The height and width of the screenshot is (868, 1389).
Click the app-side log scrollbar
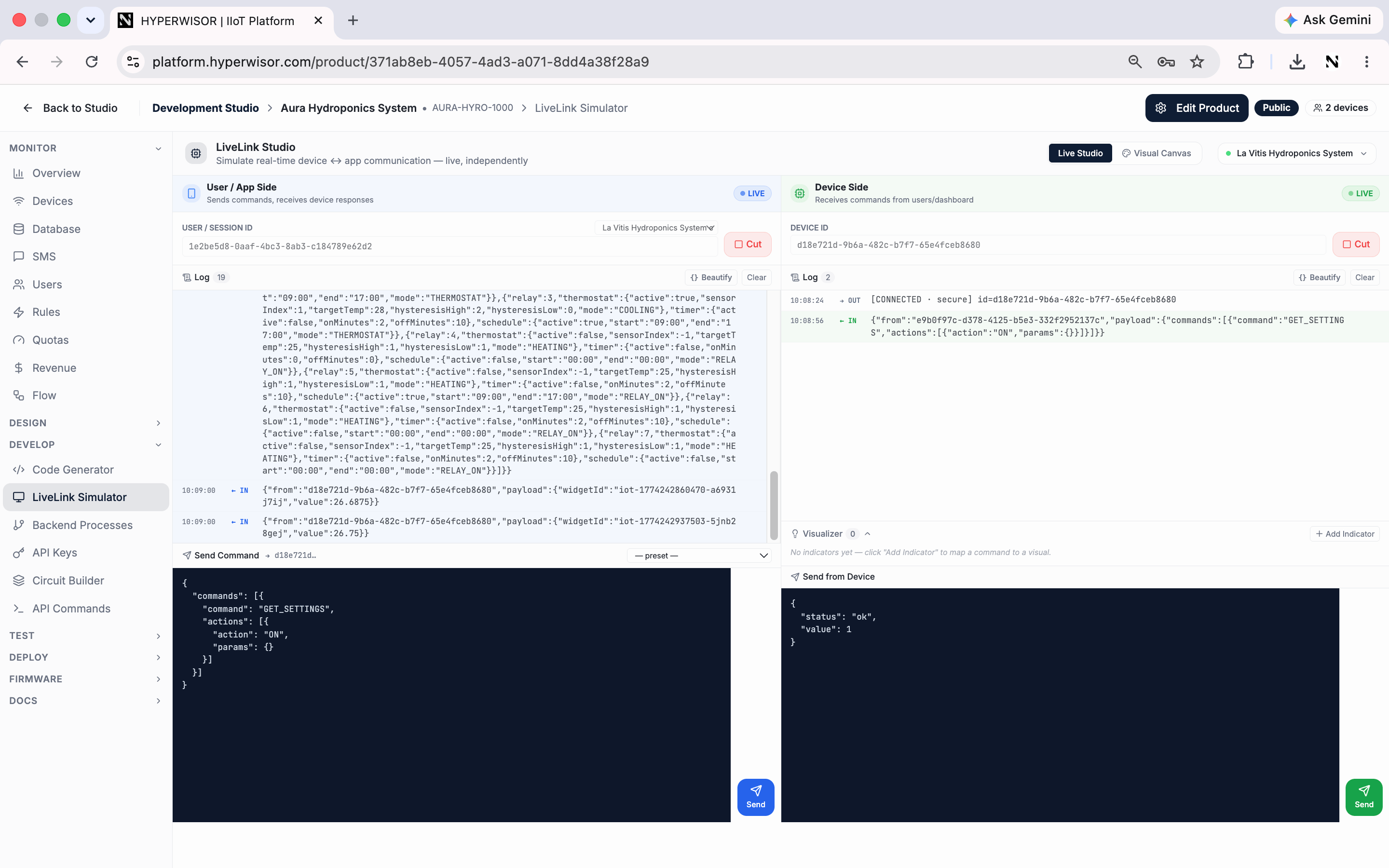(x=774, y=505)
